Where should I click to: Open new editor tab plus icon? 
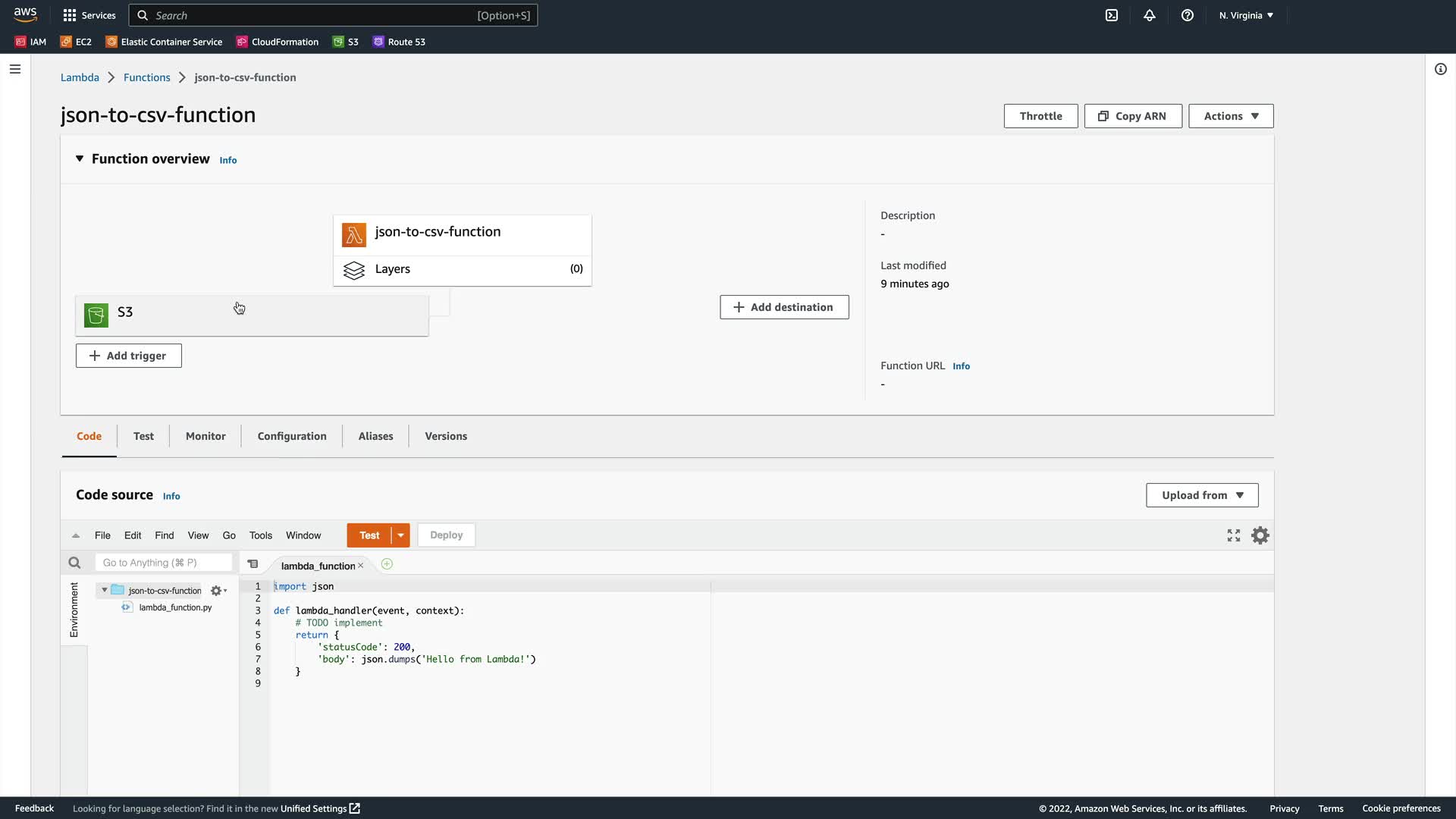click(x=387, y=564)
